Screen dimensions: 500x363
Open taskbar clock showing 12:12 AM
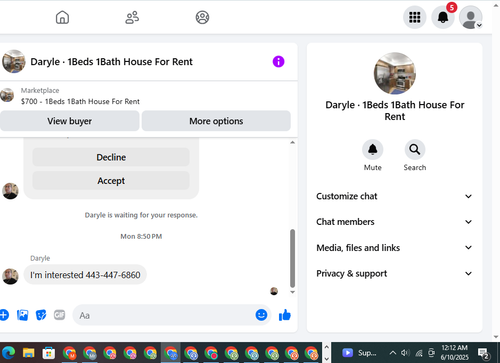pos(454,353)
